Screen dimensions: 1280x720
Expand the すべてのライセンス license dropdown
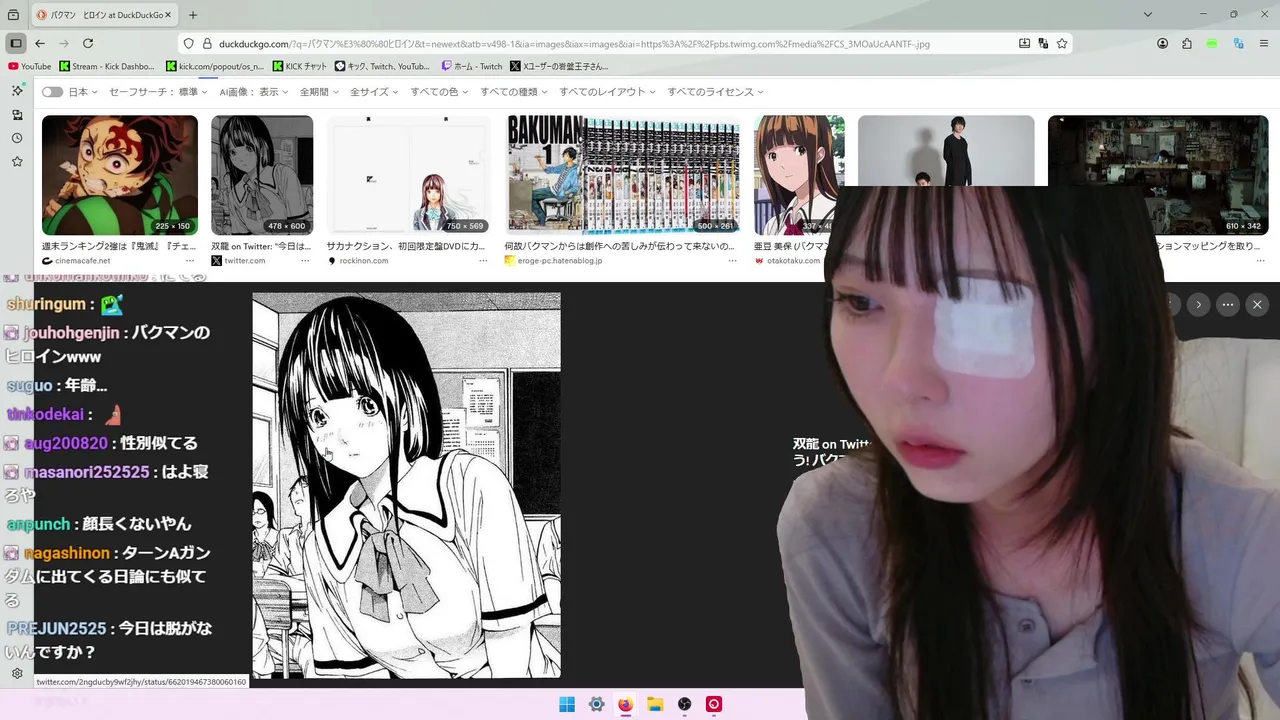[x=716, y=92]
